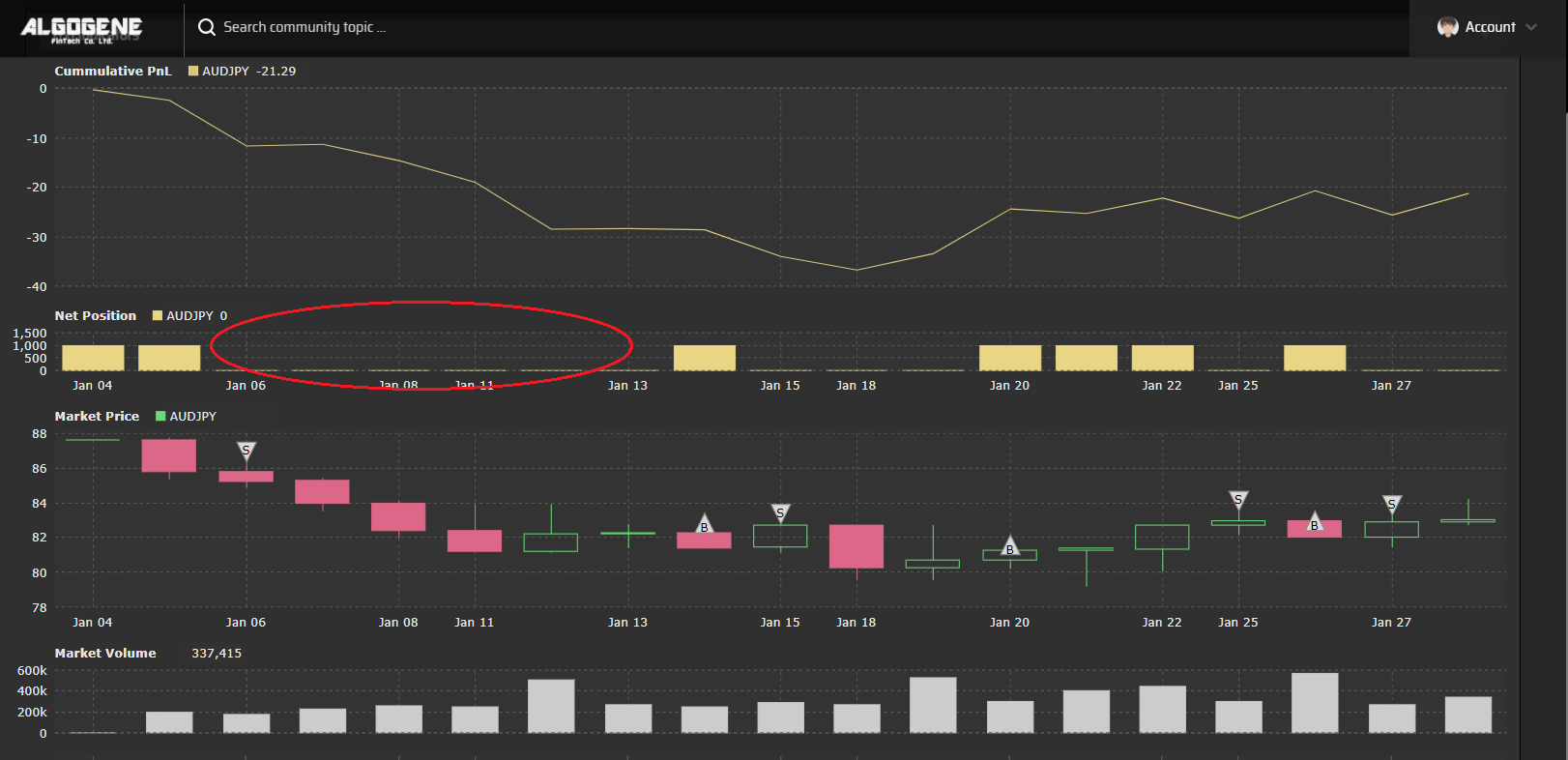Toggle AUDJPY series in Net Position legend
Screen dimensions: 1568x760
(x=190, y=316)
